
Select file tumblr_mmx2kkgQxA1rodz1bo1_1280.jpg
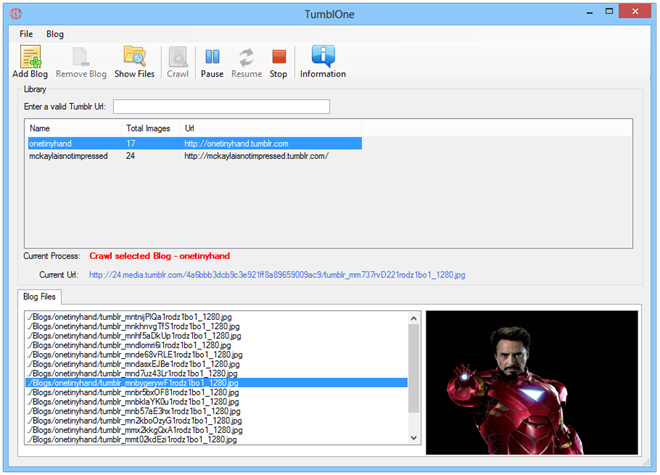(216, 430)
